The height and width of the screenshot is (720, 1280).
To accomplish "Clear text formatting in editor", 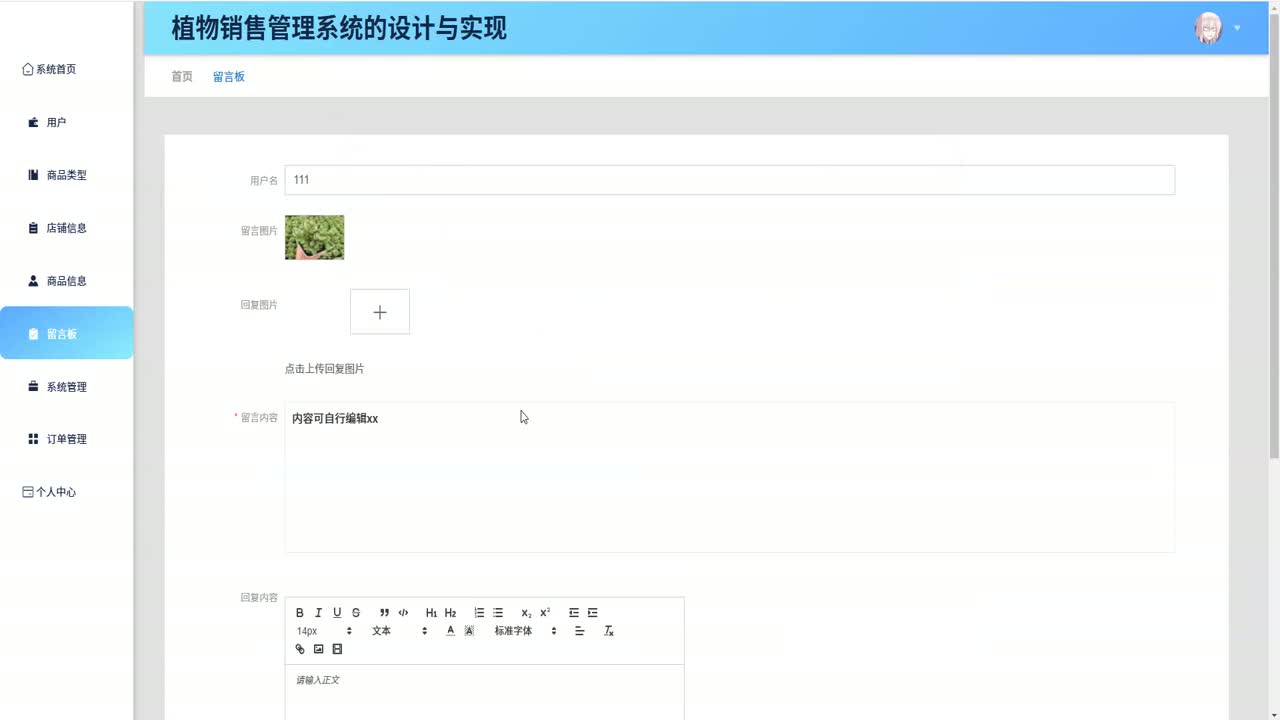I will point(608,631).
